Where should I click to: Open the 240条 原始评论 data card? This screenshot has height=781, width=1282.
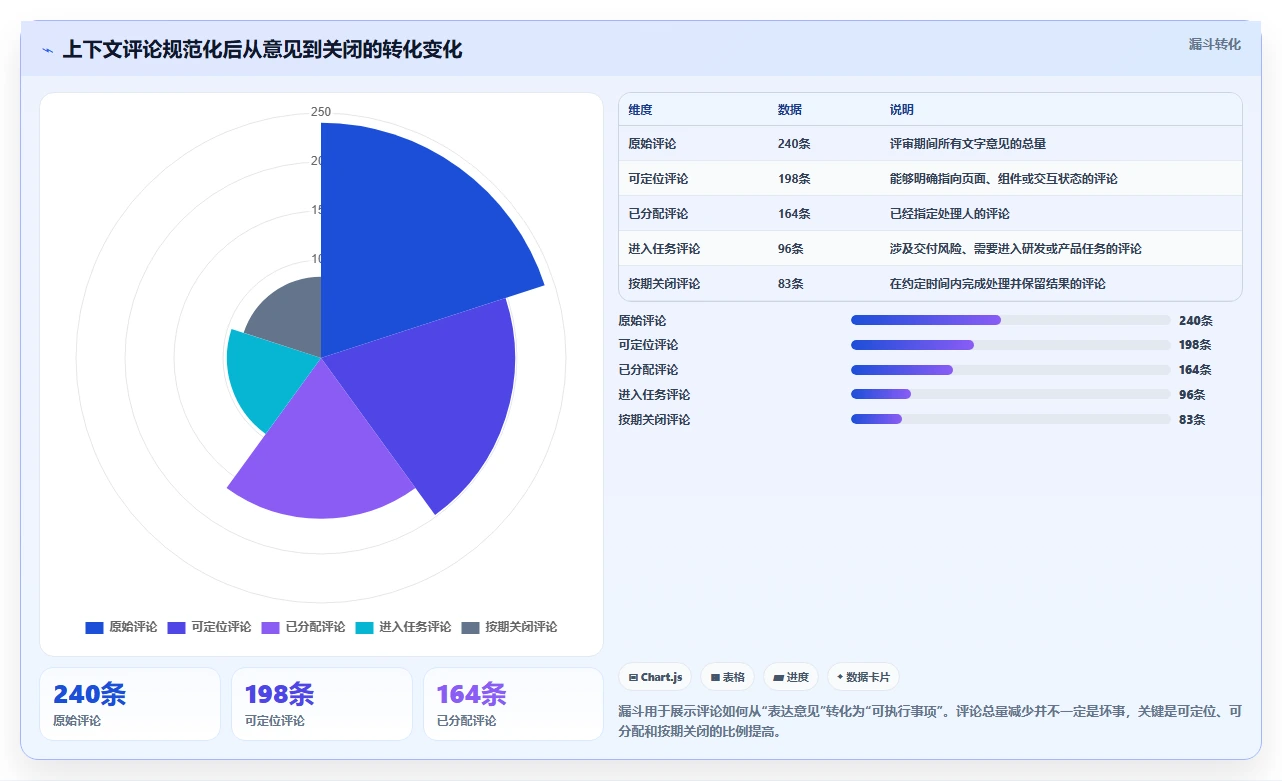(x=130, y=704)
